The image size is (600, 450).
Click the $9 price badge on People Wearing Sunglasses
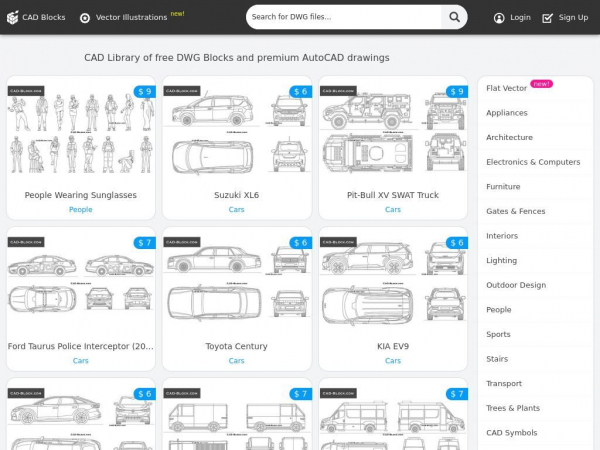pyautogui.click(x=145, y=91)
